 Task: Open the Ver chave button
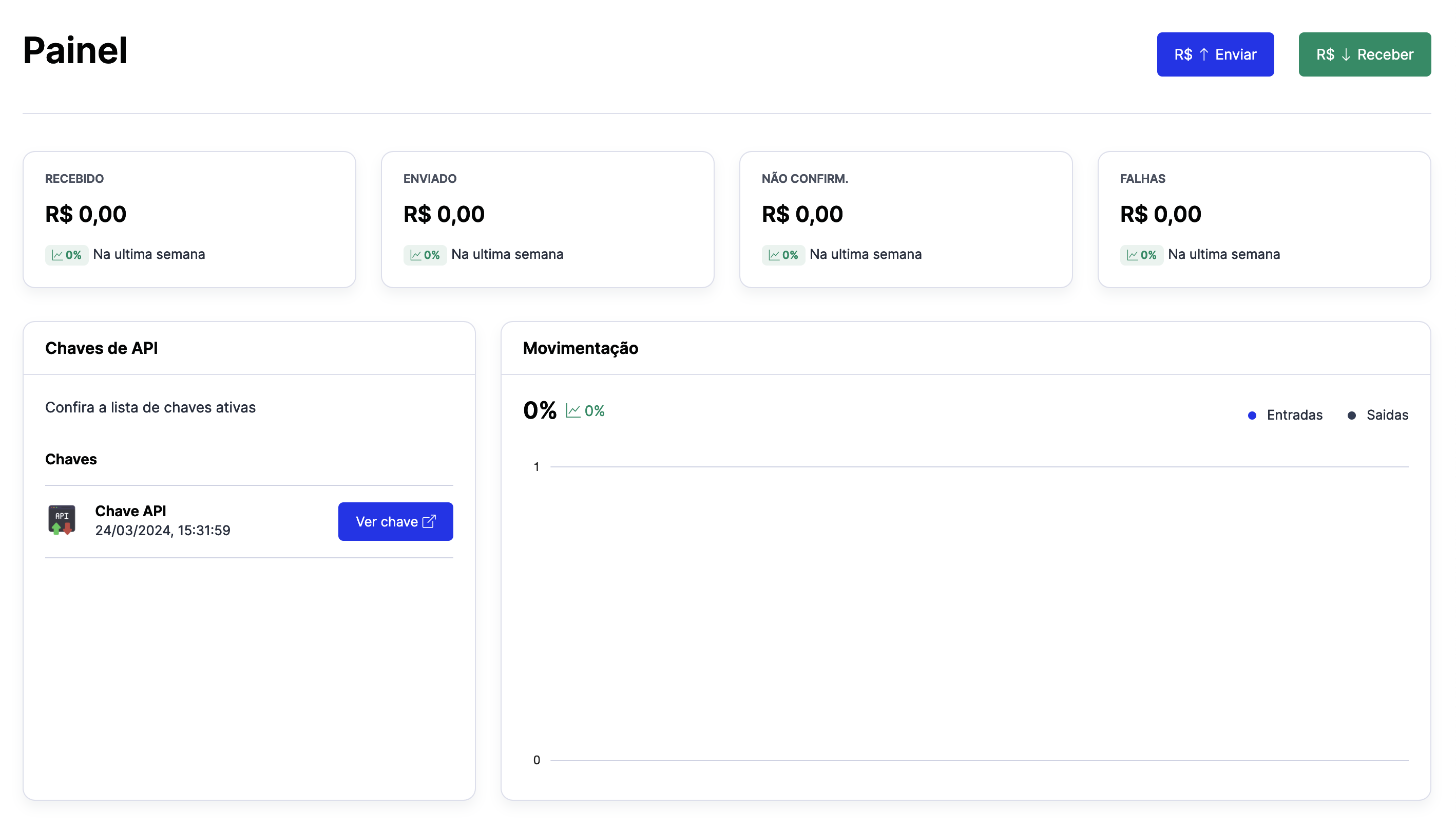pyautogui.click(x=395, y=521)
